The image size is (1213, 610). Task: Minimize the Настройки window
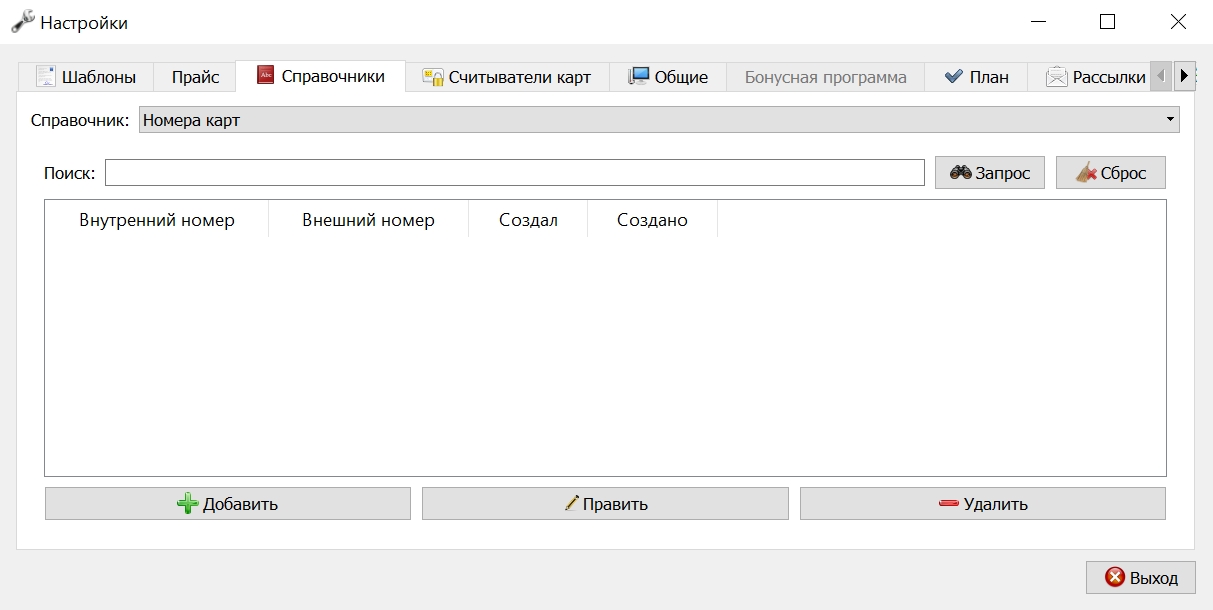click(1039, 22)
